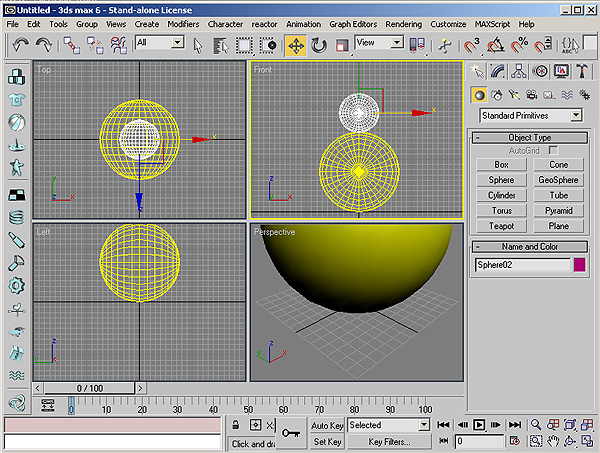Open the Hierarchy panel tab

(520, 70)
